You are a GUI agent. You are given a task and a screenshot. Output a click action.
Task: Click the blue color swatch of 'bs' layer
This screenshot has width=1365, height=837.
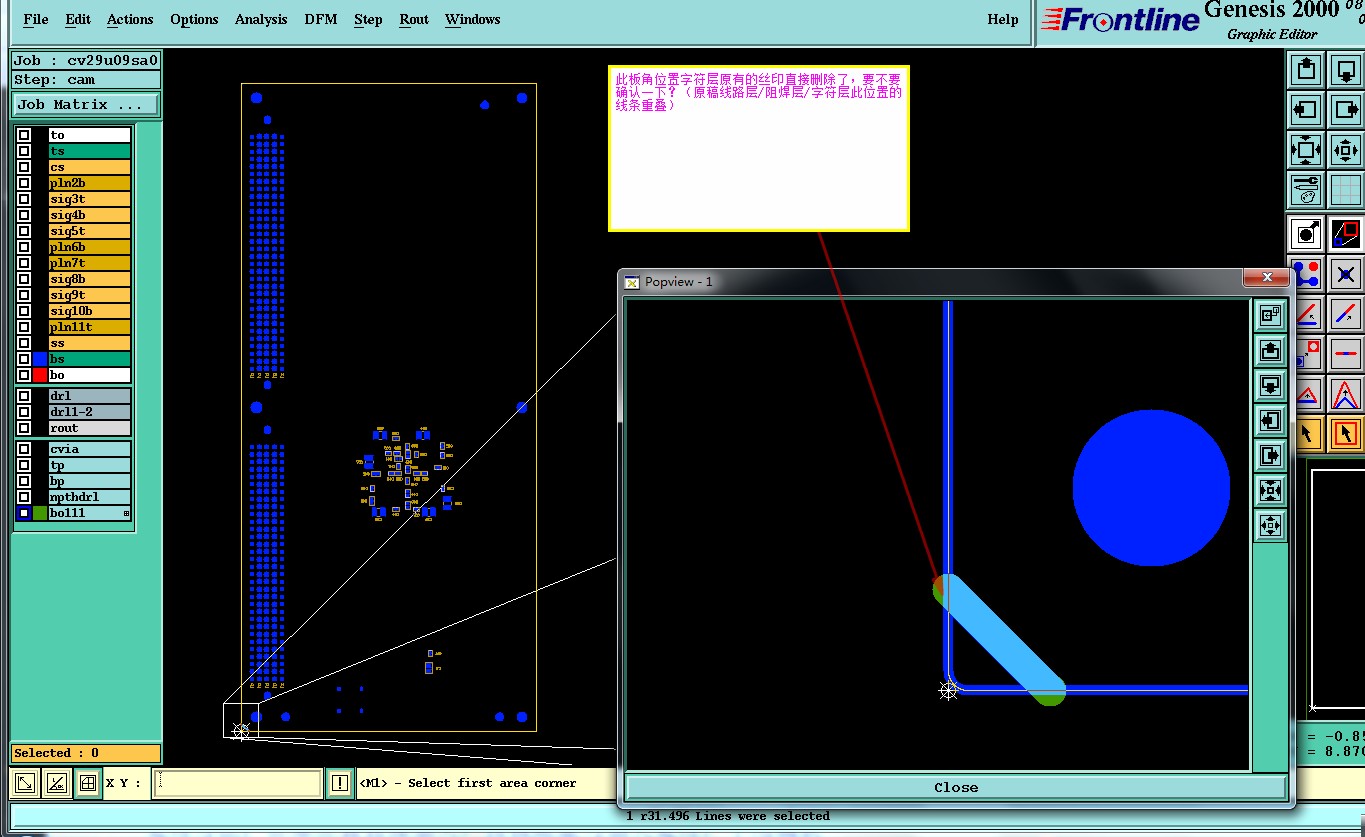point(40,359)
